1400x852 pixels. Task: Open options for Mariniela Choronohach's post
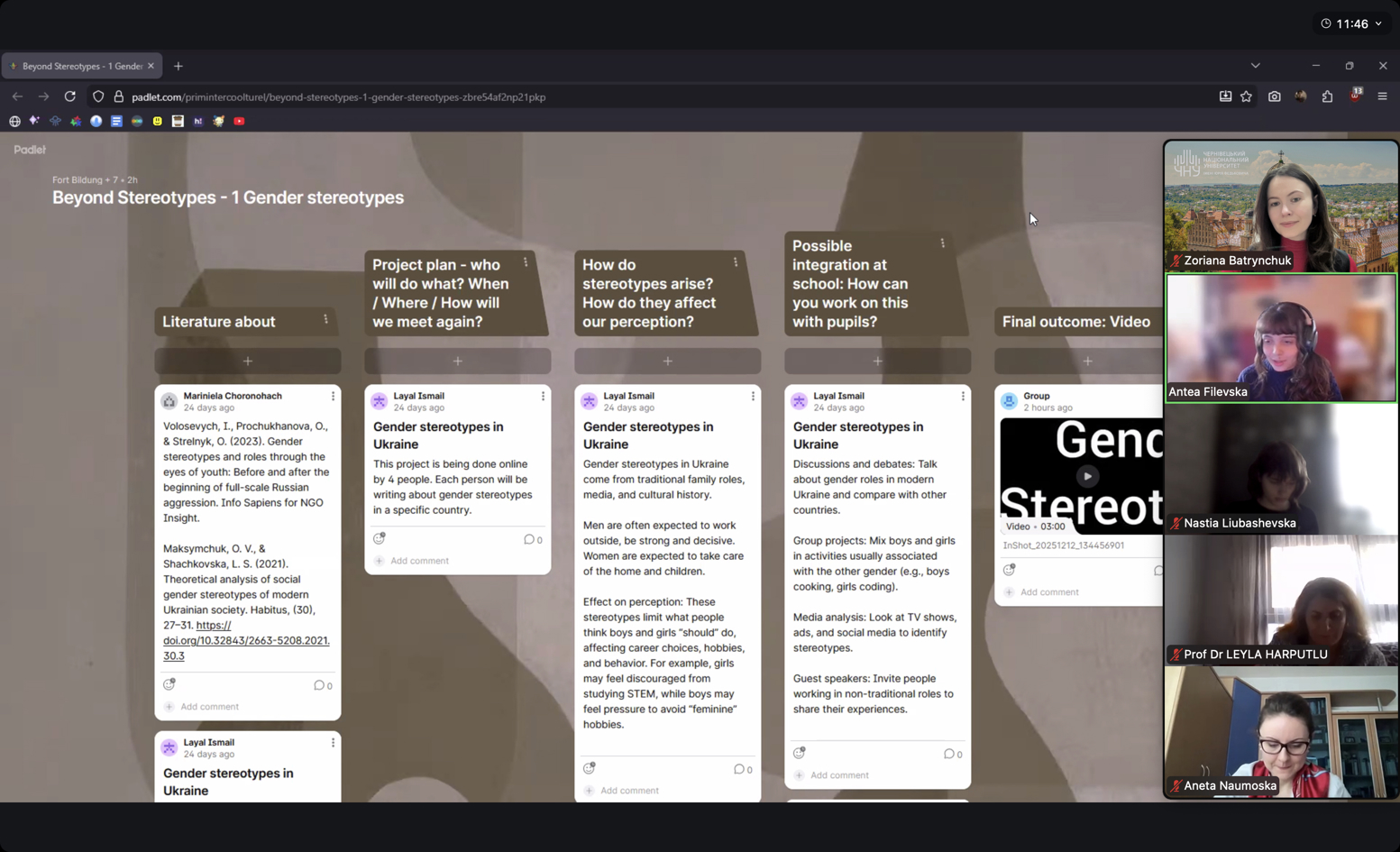click(333, 396)
